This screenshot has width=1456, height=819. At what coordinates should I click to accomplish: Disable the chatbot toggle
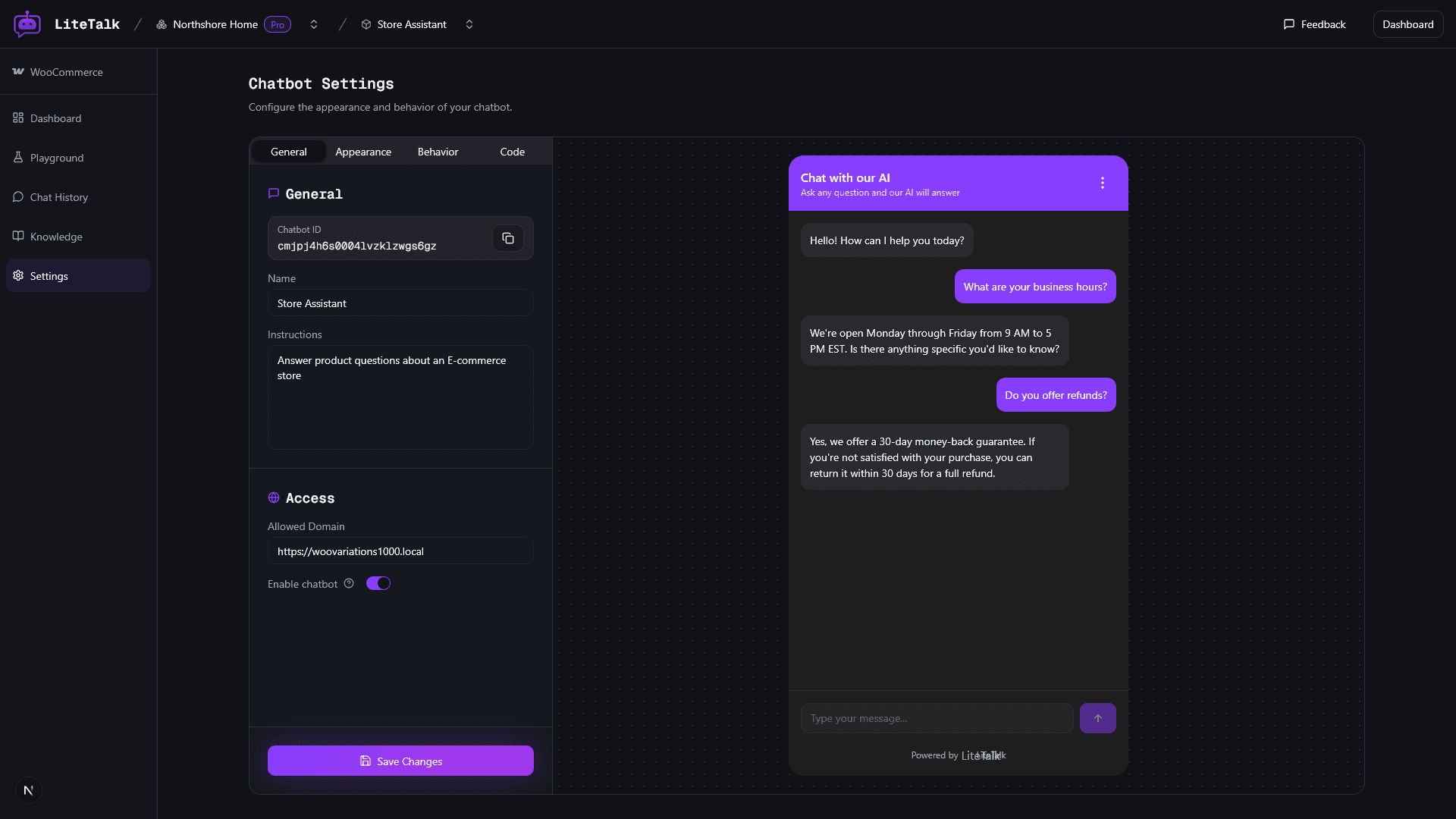pos(378,583)
